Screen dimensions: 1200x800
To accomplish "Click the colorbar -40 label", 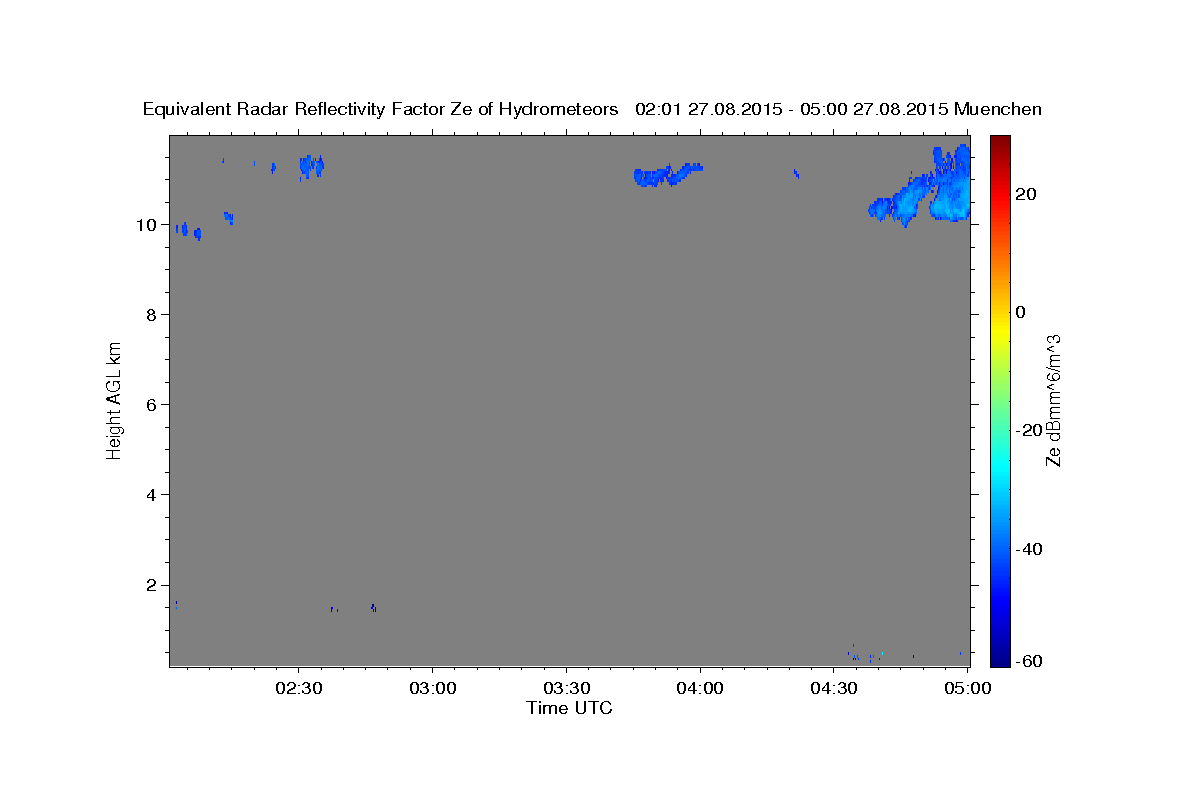I will coord(1028,549).
